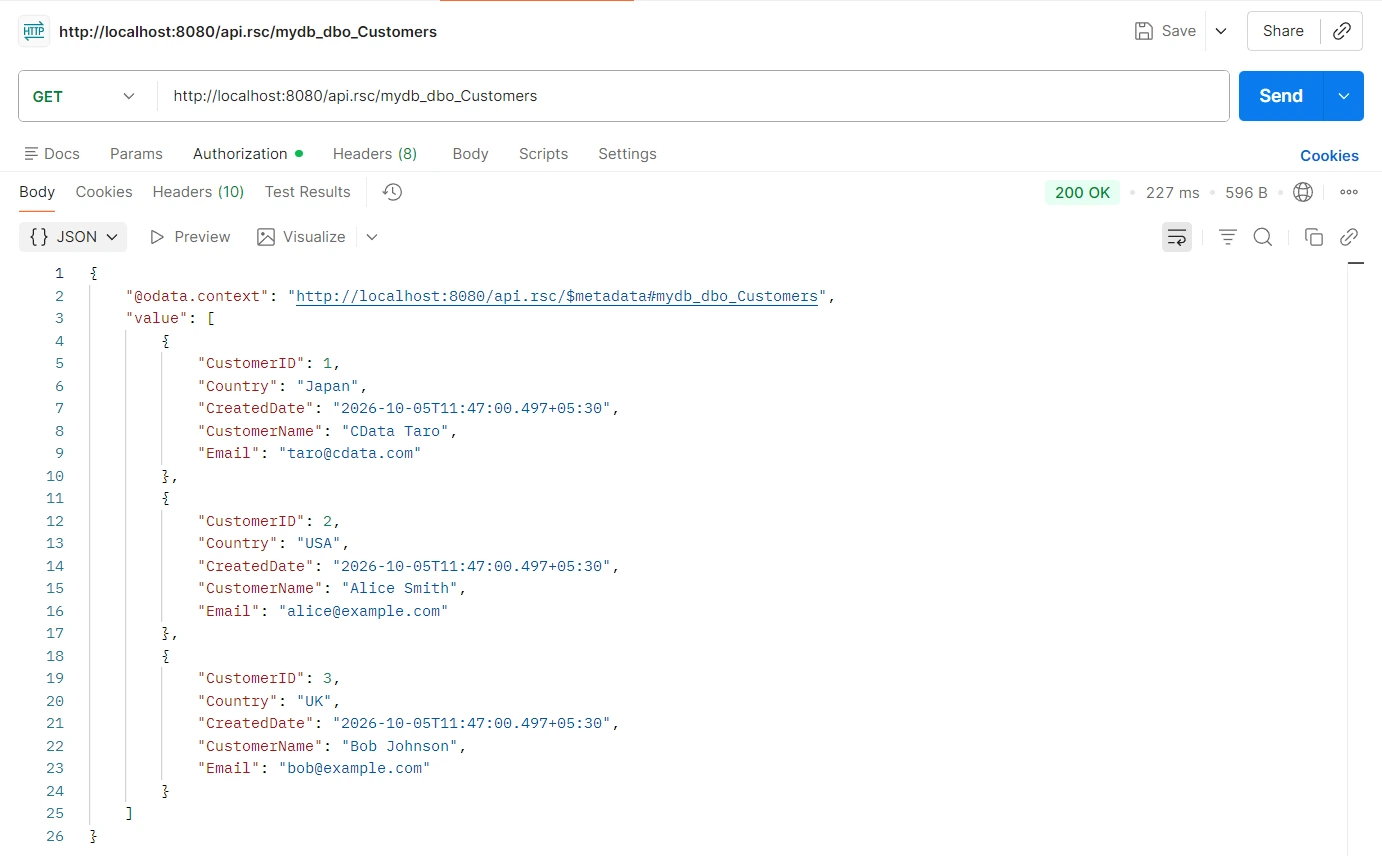Open the response more options ellipsis
Viewport: 1382px width, 856px height.
pos(1349,192)
